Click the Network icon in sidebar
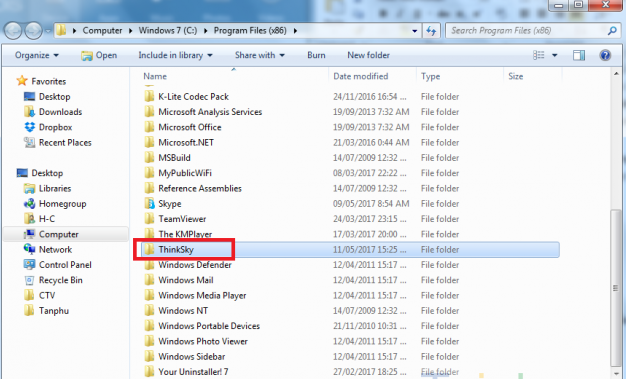The height and width of the screenshot is (382, 629). (30, 250)
